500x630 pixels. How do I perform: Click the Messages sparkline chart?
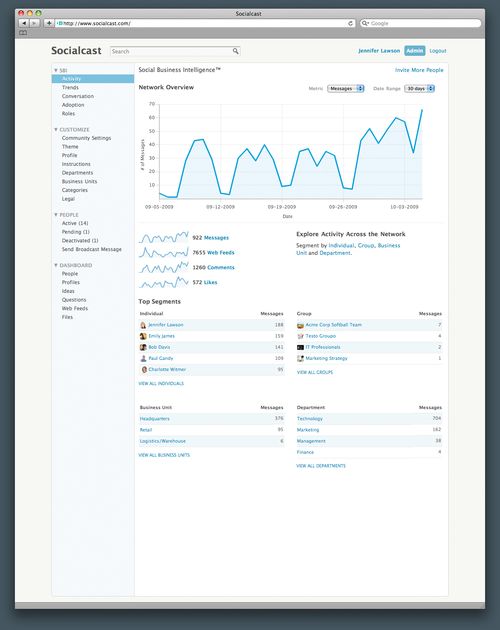pos(164,237)
